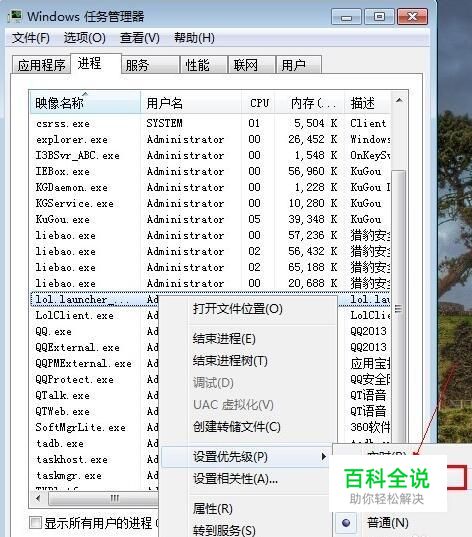
Task: Minimize the Task Manager window
Action: click(x=346, y=16)
